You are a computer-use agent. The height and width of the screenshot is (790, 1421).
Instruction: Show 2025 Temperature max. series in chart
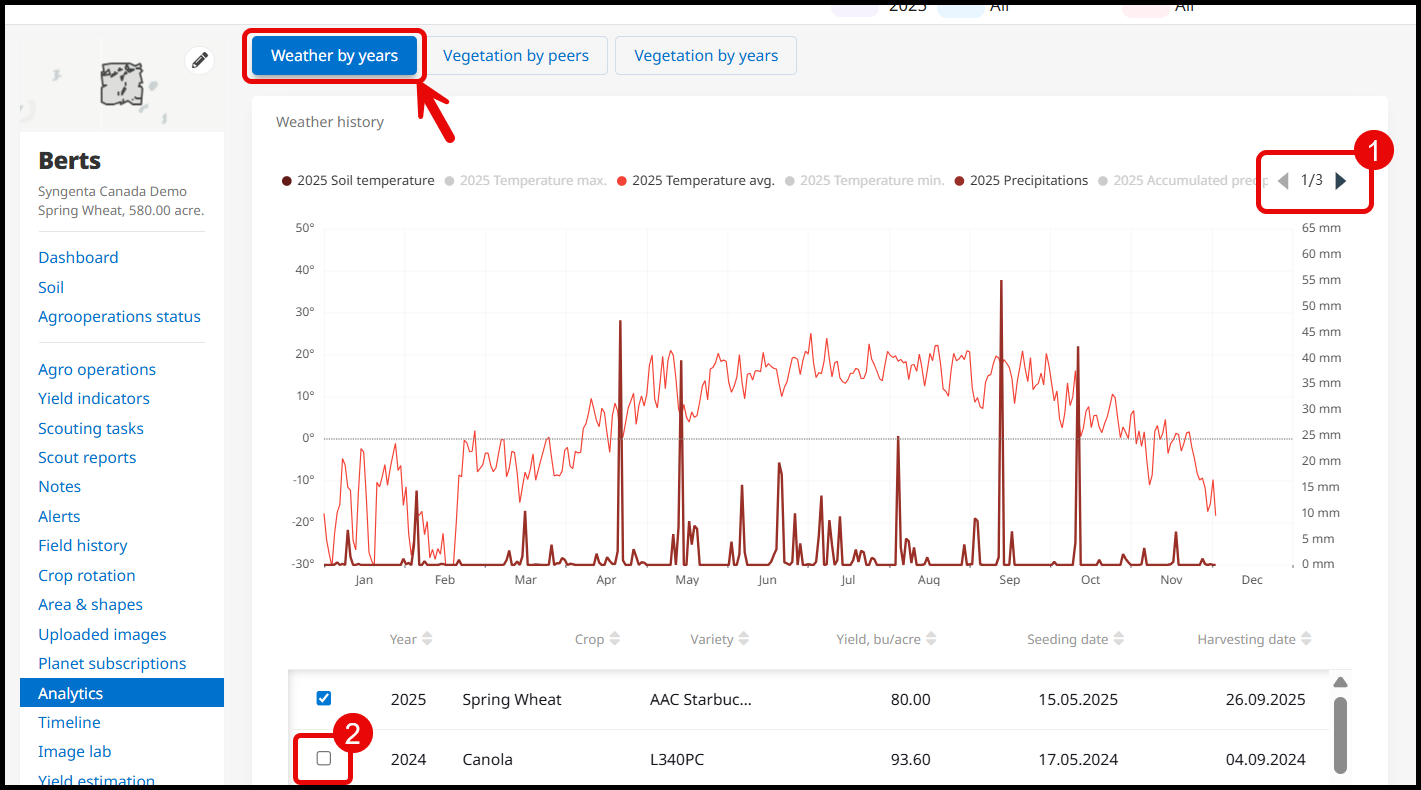526,181
